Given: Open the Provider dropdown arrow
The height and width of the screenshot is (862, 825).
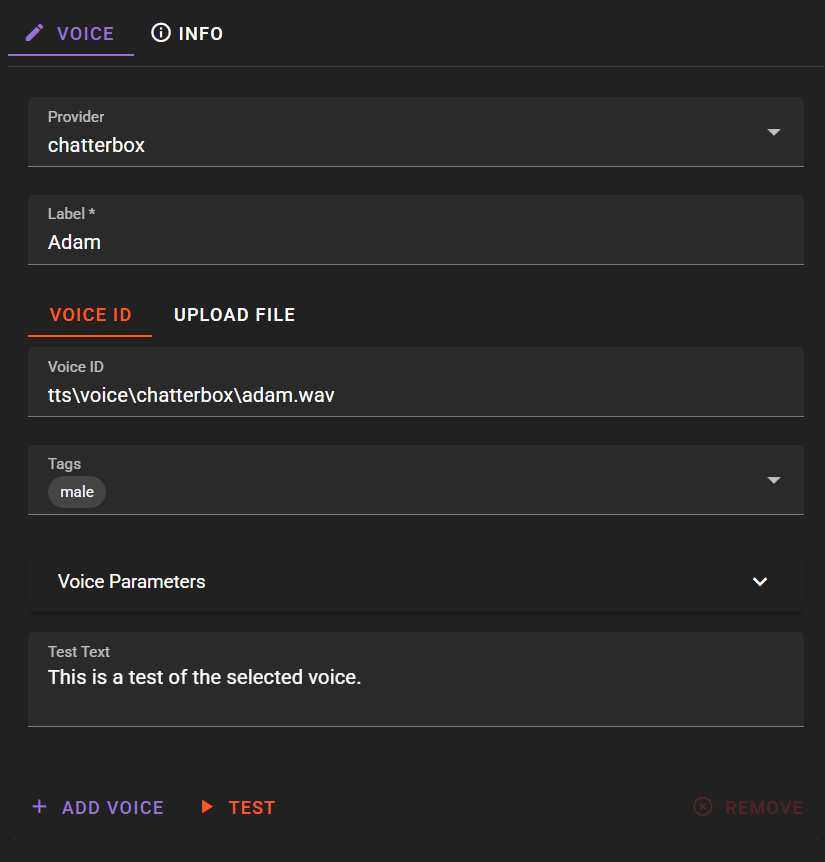Looking at the screenshot, I should (x=774, y=132).
